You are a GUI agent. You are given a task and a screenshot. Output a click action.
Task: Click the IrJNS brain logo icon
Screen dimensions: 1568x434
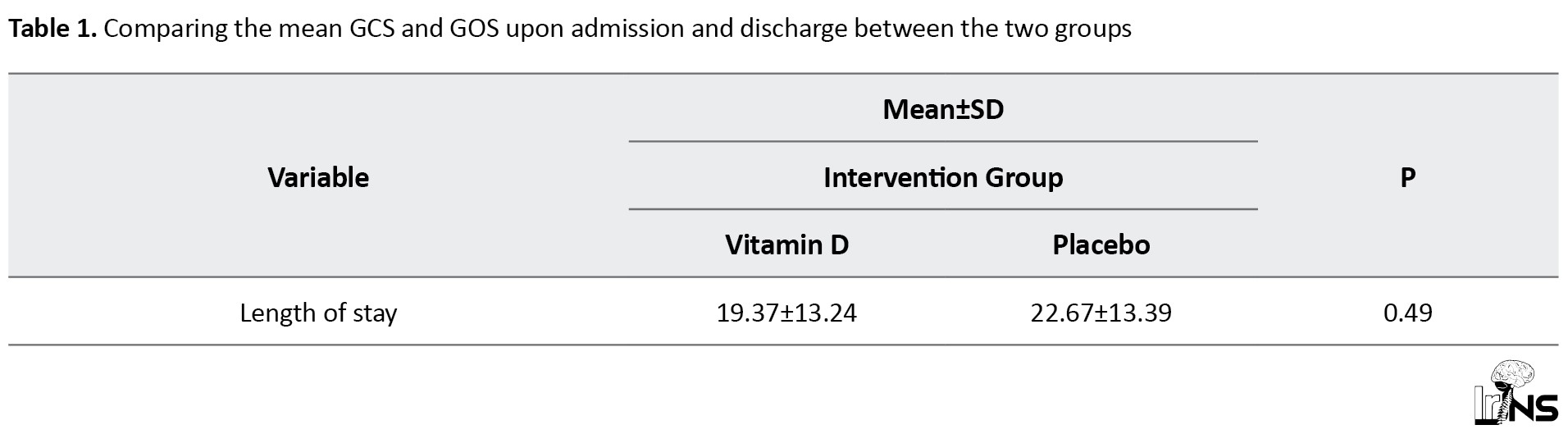[1516, 392]
